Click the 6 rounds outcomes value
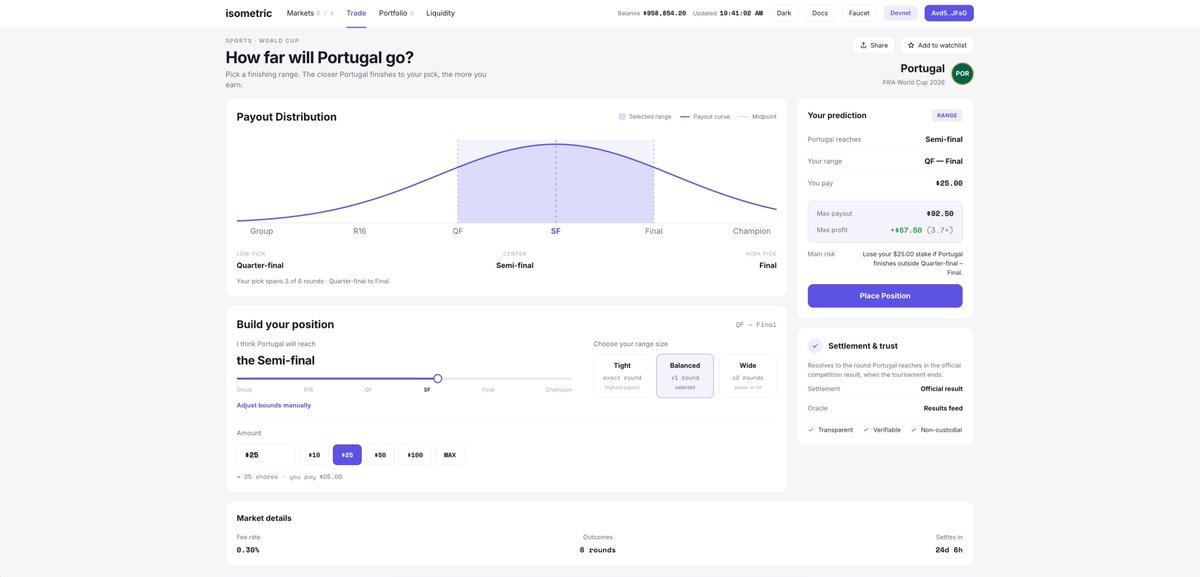 [x=598, y=550]
